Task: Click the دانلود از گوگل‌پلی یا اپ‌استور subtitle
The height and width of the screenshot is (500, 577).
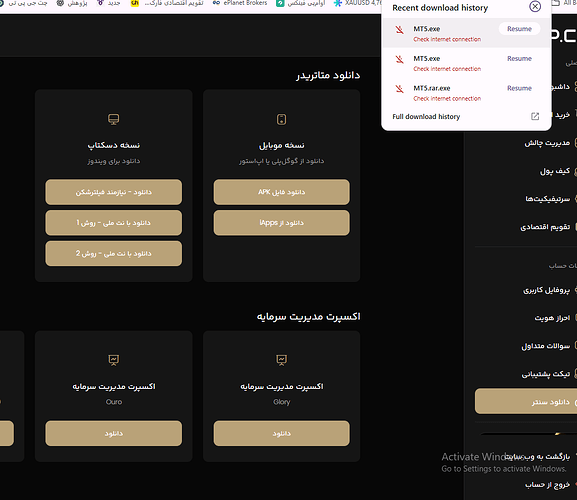Action: pos(282,161)
